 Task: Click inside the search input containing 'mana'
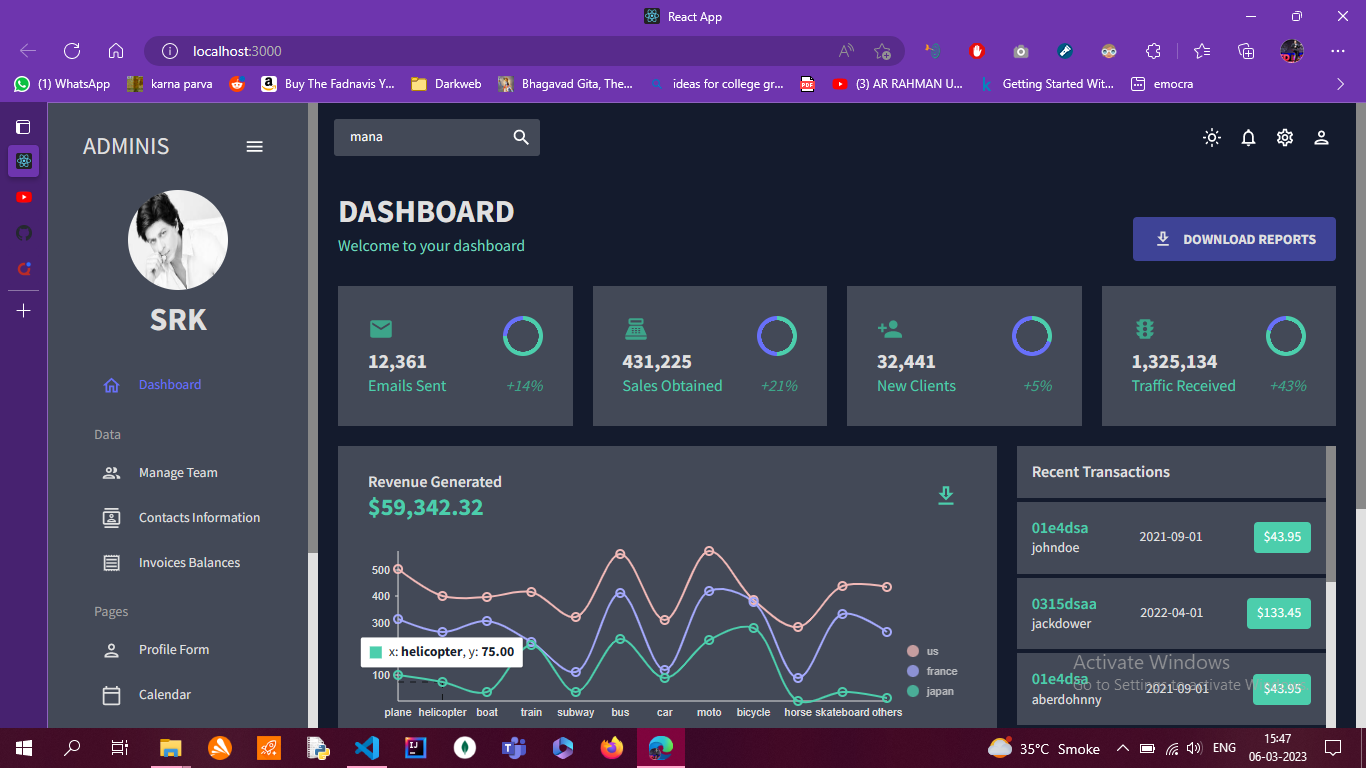(420, 137)
